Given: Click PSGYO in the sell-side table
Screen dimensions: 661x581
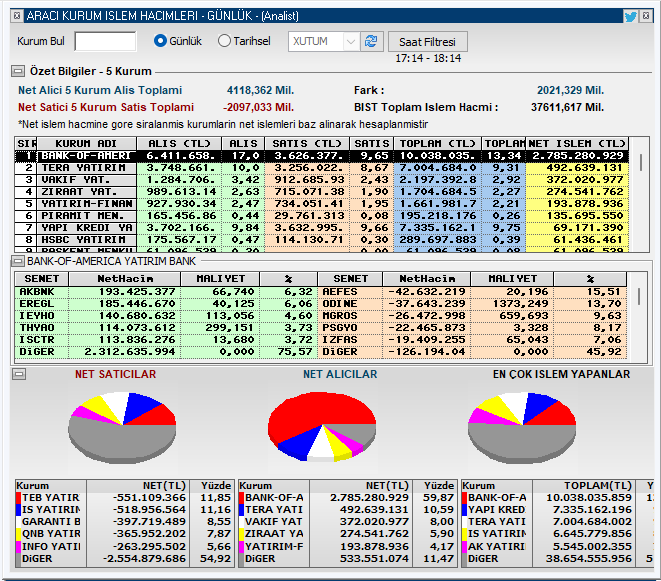Looking at the screenshot, I should (x=340, y=328).
